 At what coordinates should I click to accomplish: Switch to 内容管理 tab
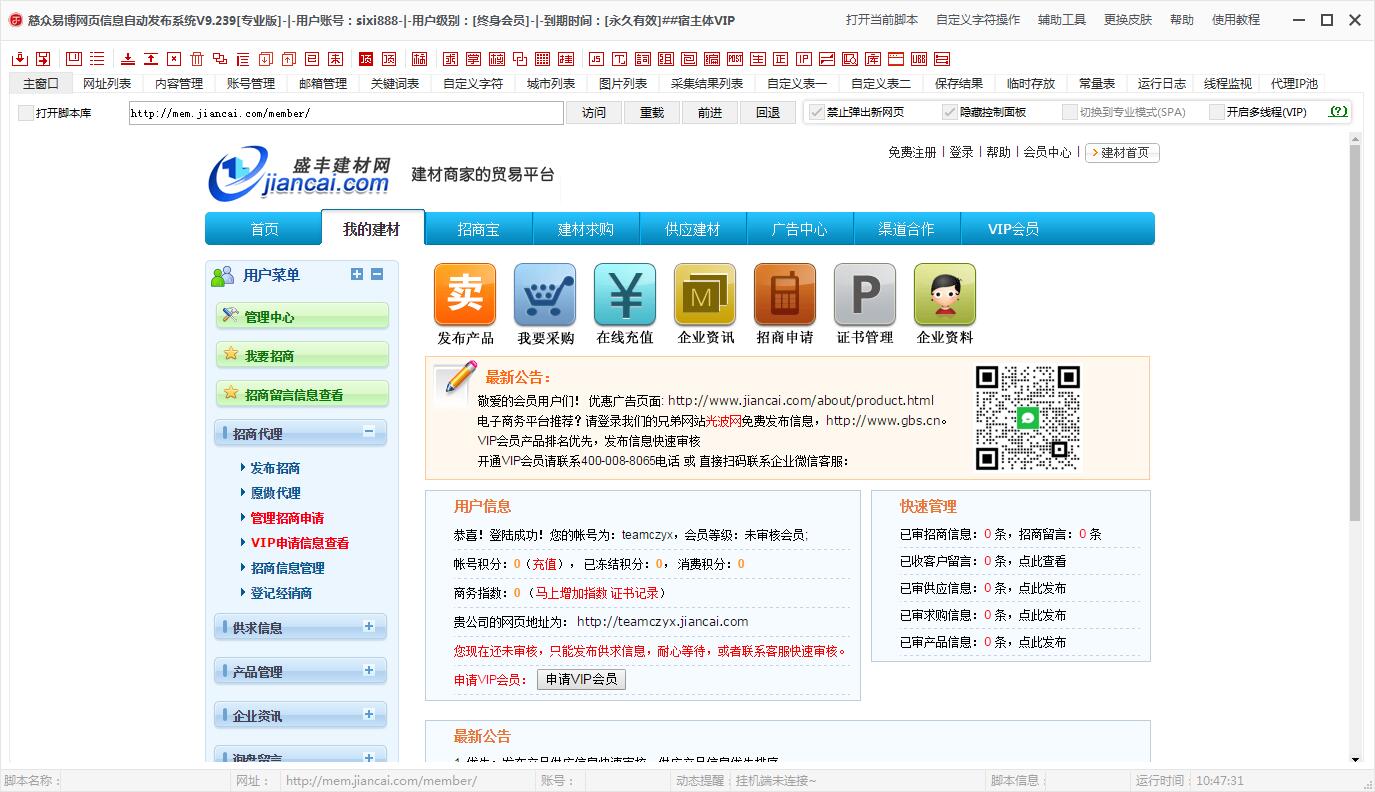tap(179, 84)
